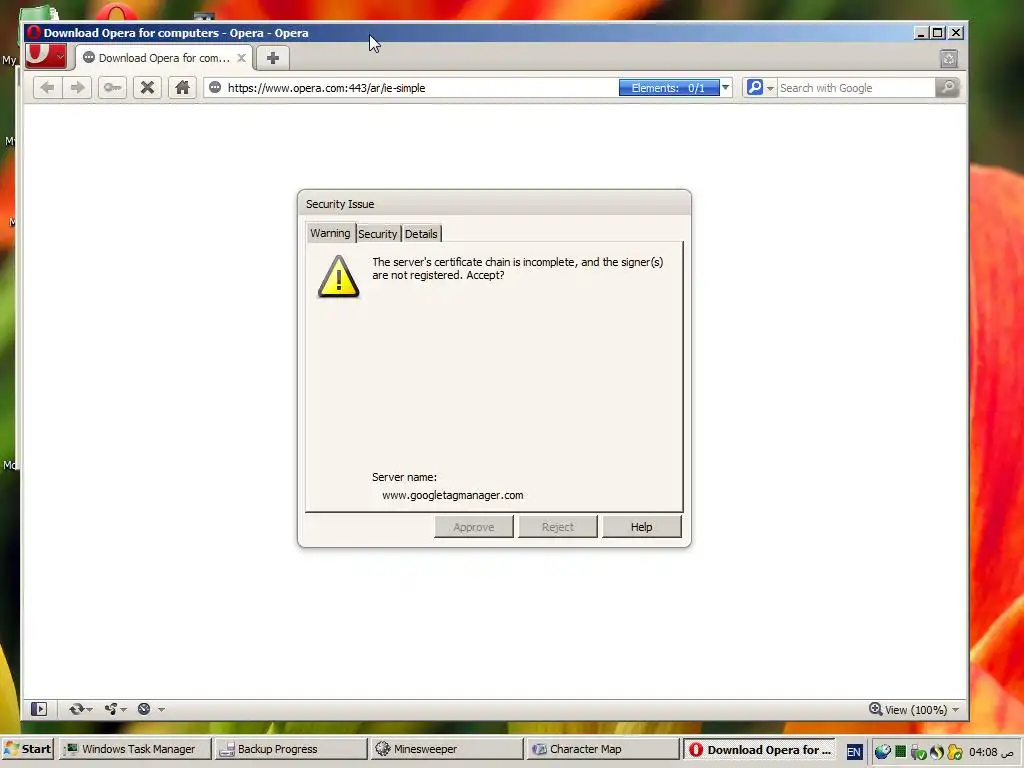The height and width of the screenshot is (768, 1024).
Task: Open the closed tabs trash icon
Action: pos(949,59)
